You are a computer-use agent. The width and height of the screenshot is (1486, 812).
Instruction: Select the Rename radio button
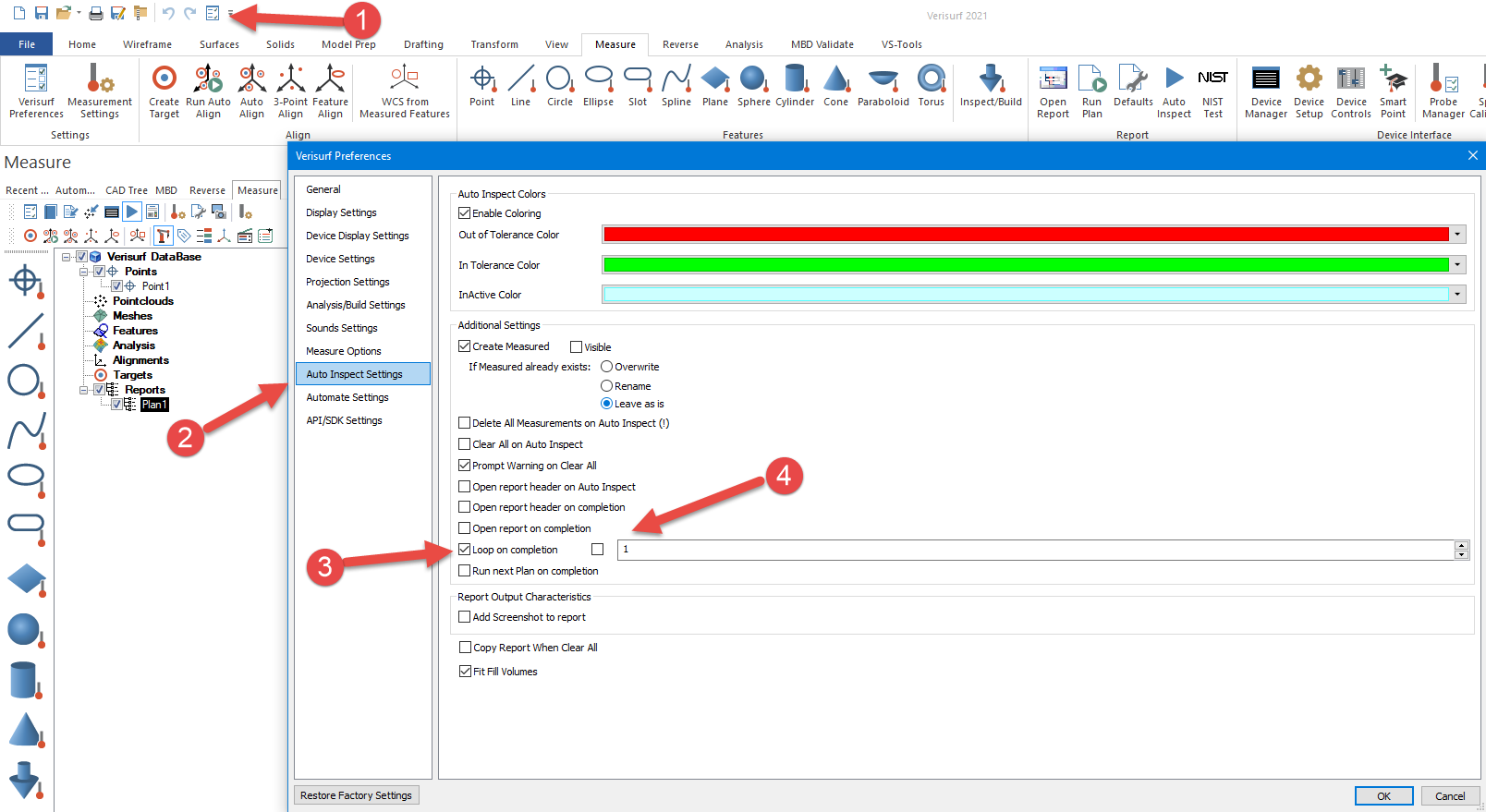607,386
